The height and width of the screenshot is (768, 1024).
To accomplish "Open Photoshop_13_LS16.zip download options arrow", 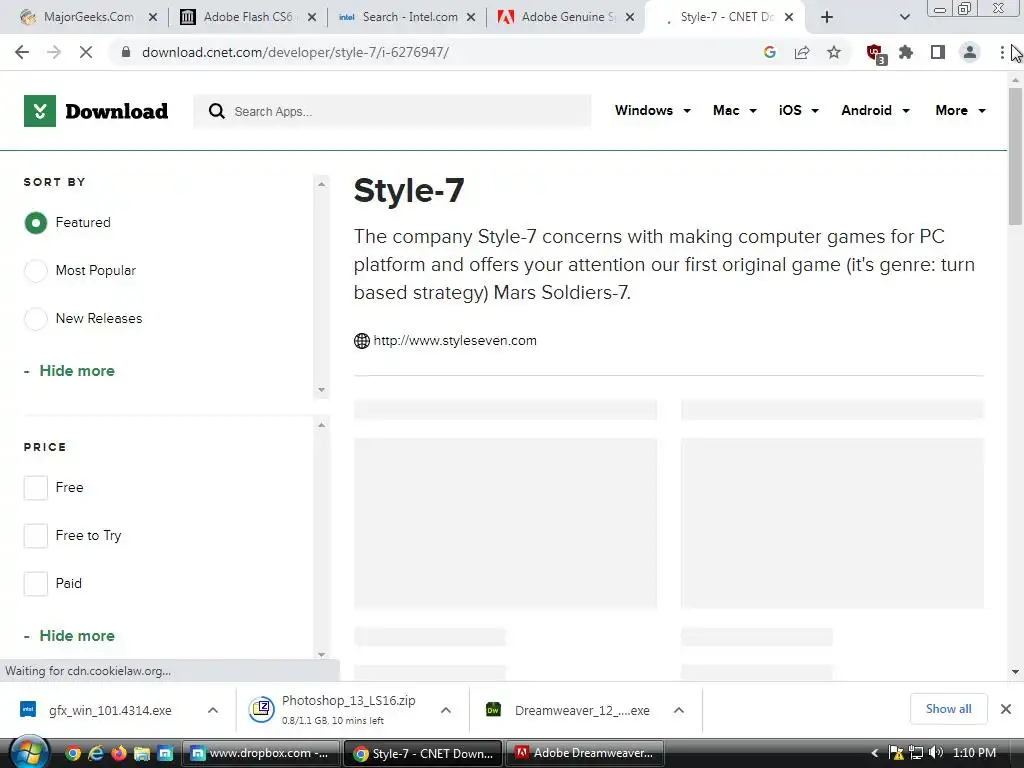I will 446,711.
